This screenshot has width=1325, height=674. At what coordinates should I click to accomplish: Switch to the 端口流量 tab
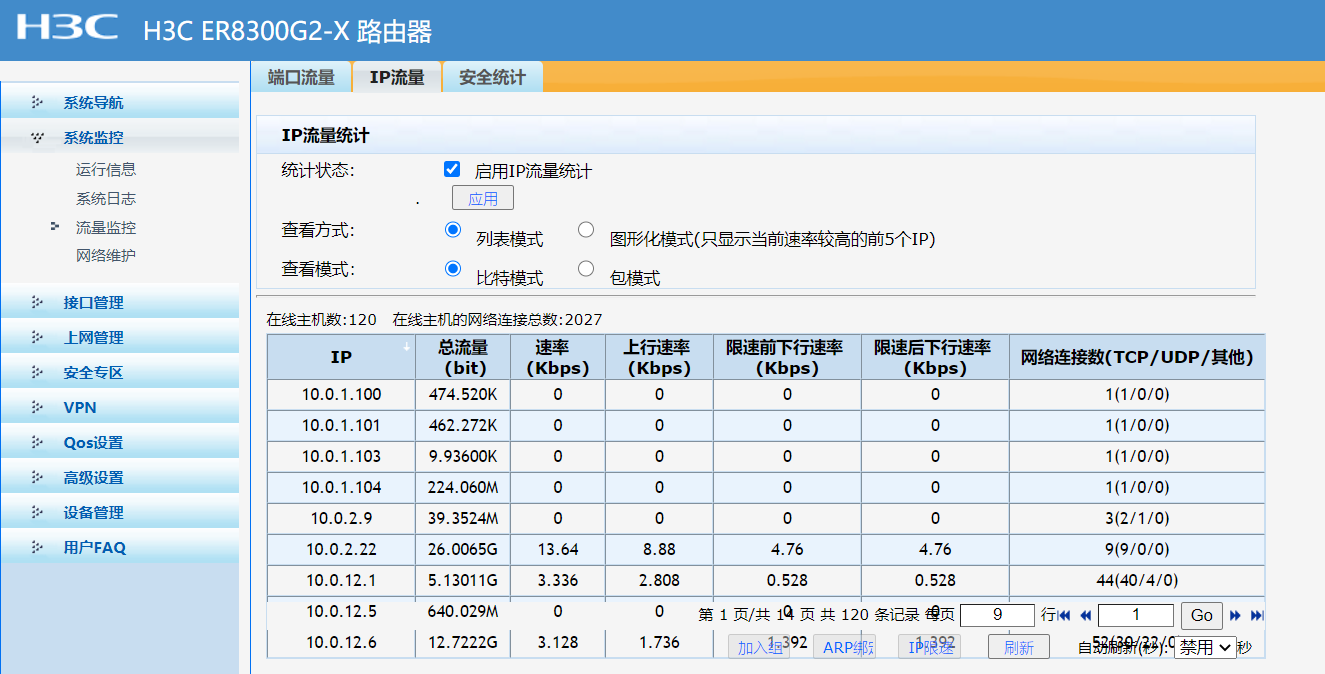[x=301, y=77]
